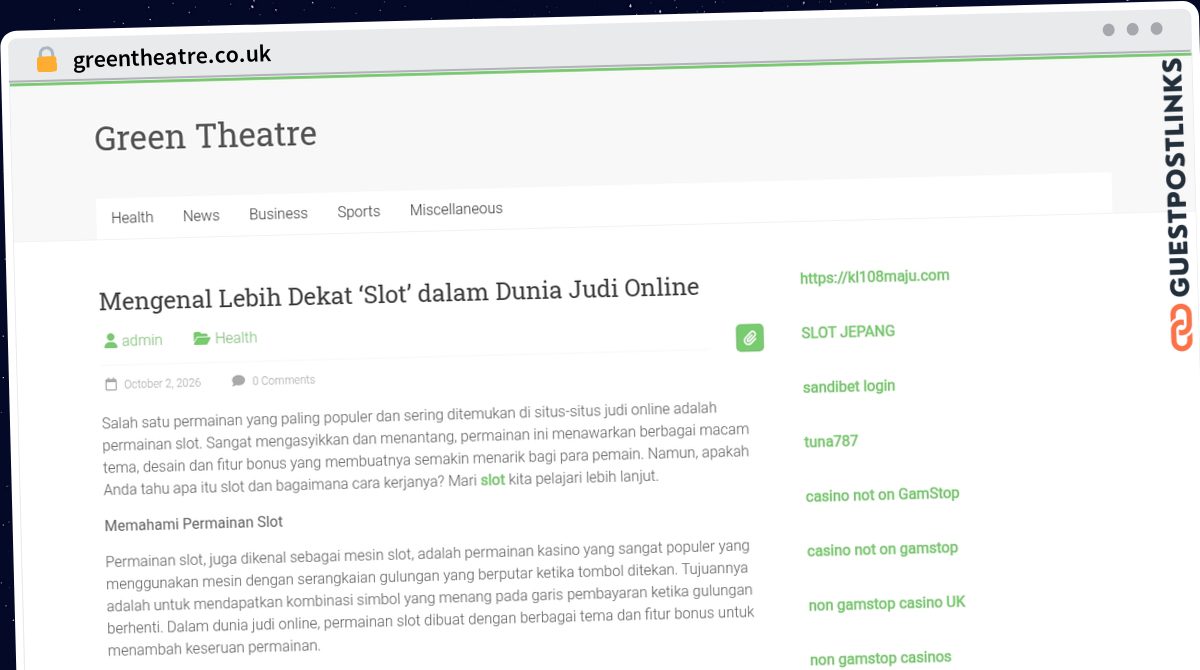
Task: Click the 'non gamstop casinos' sidebar link
Action: 881,658
